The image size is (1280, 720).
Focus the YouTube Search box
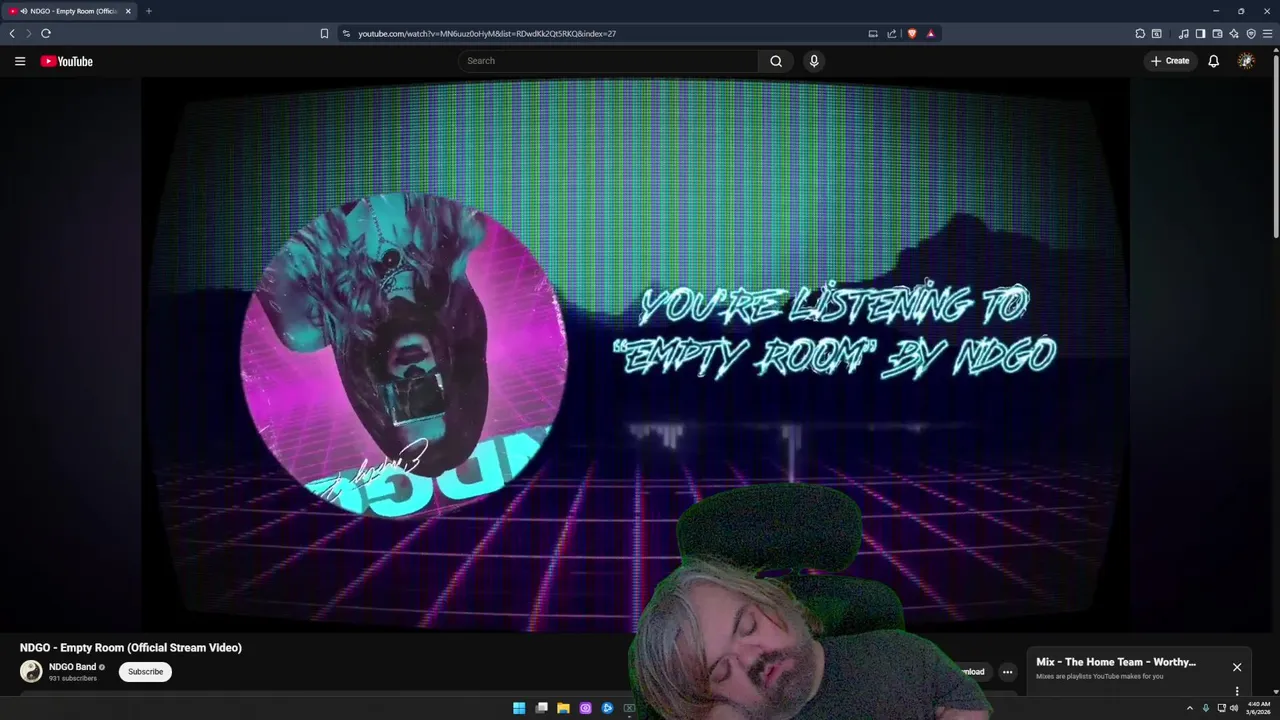(x=608, y=61)
